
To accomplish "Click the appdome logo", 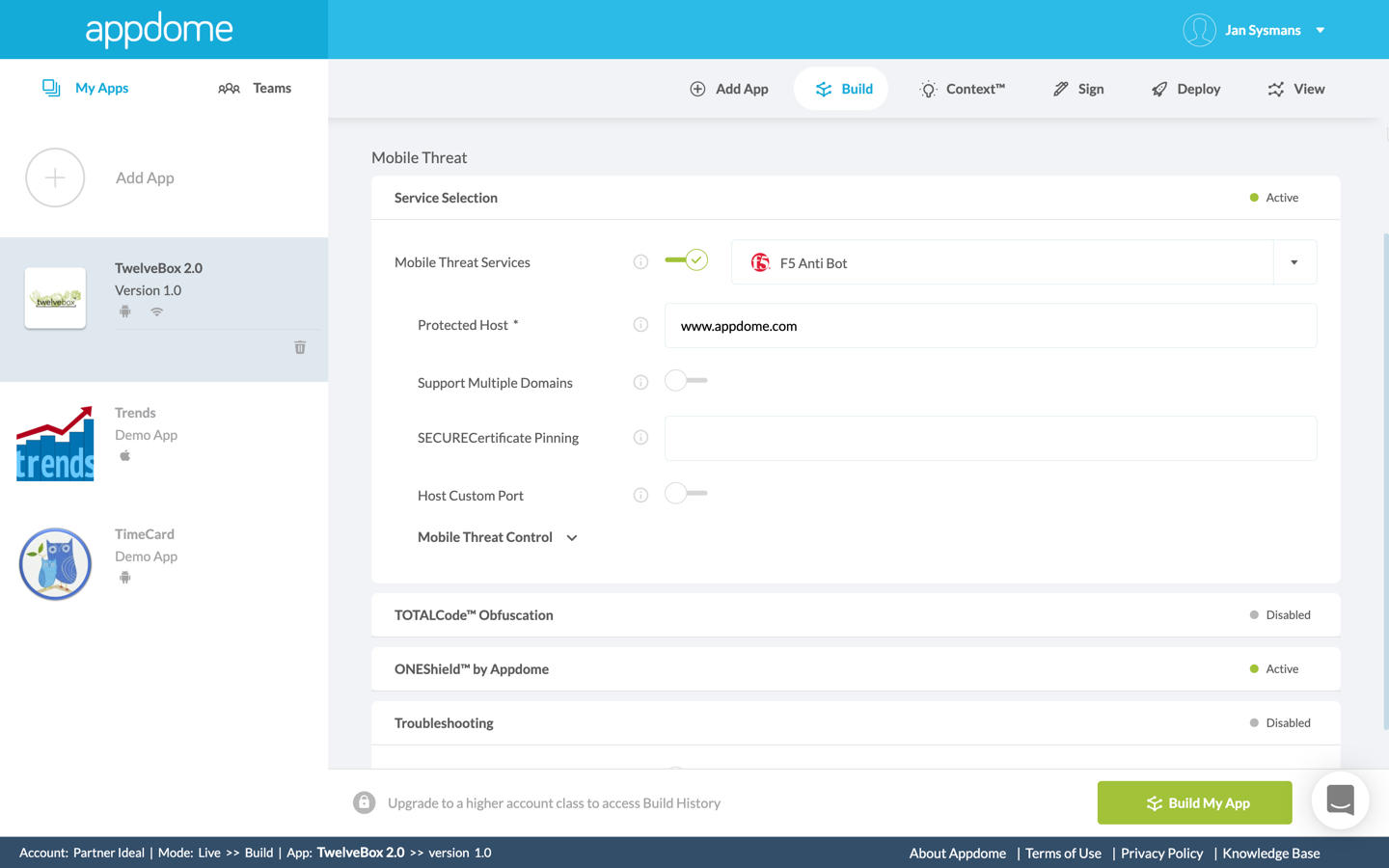I will (x=159, y=30).
